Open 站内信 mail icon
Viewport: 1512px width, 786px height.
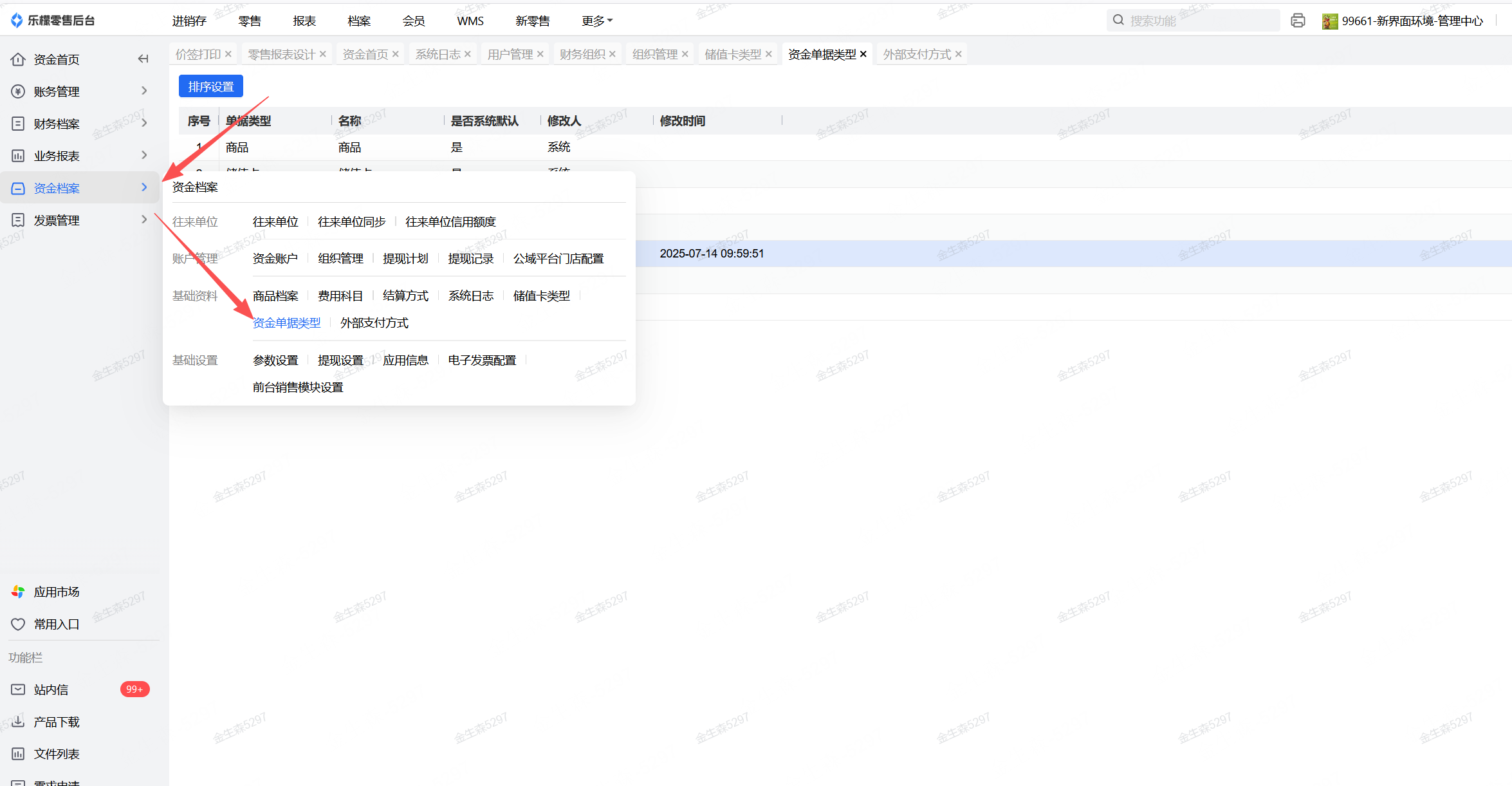pos(18,689)
